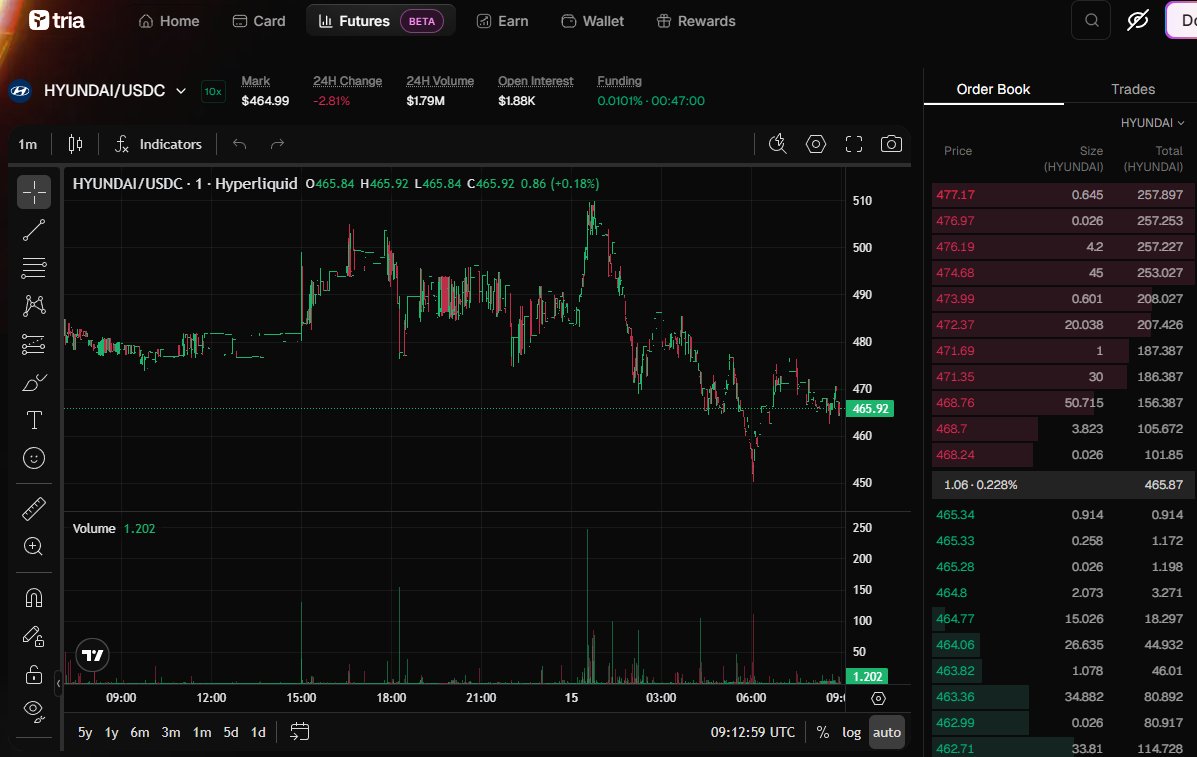This screenshot has height=757, width=1197.
Task: Click the tria logo
Action: [x=56, y=21]
